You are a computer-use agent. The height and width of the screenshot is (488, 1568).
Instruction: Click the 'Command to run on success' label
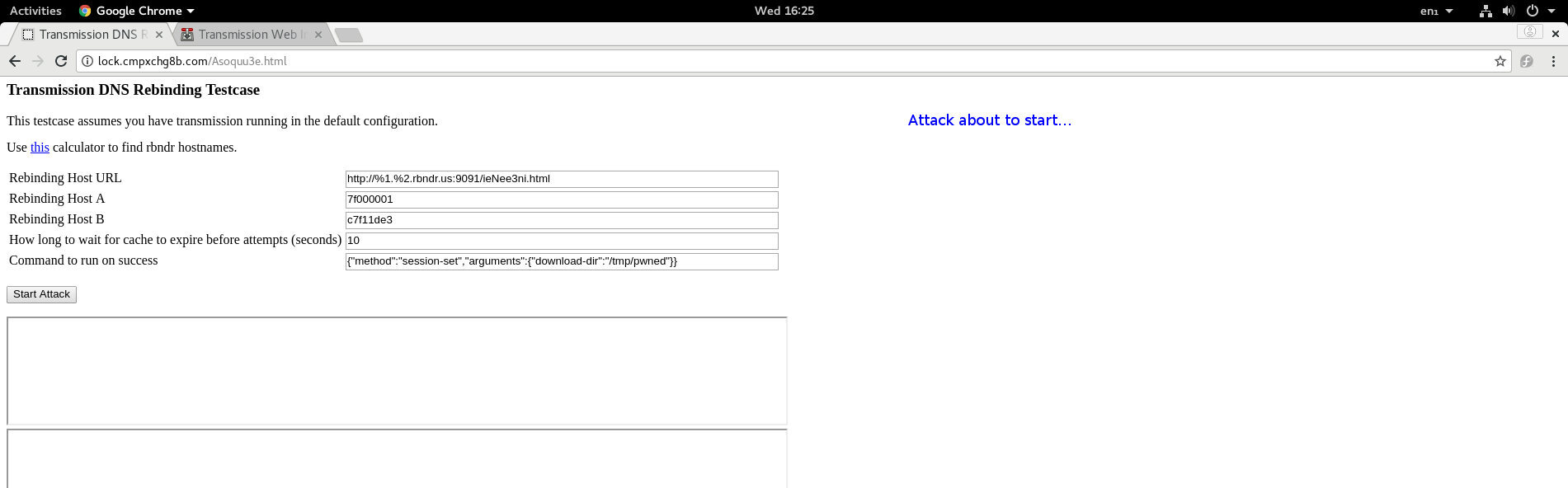[x=83, y=260]
